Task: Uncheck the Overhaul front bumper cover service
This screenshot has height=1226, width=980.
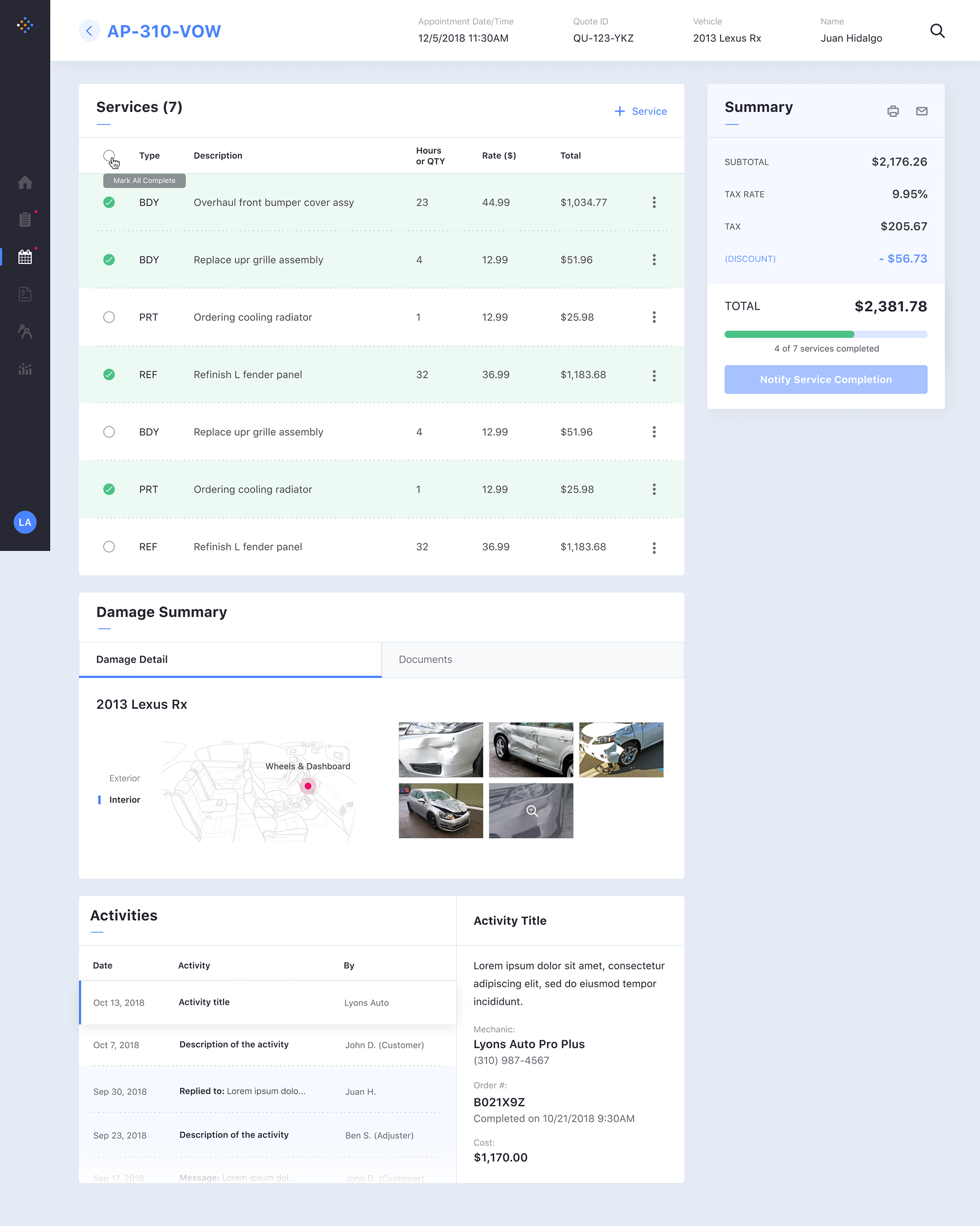Action: pyautogui.click(x=109, y=203)
